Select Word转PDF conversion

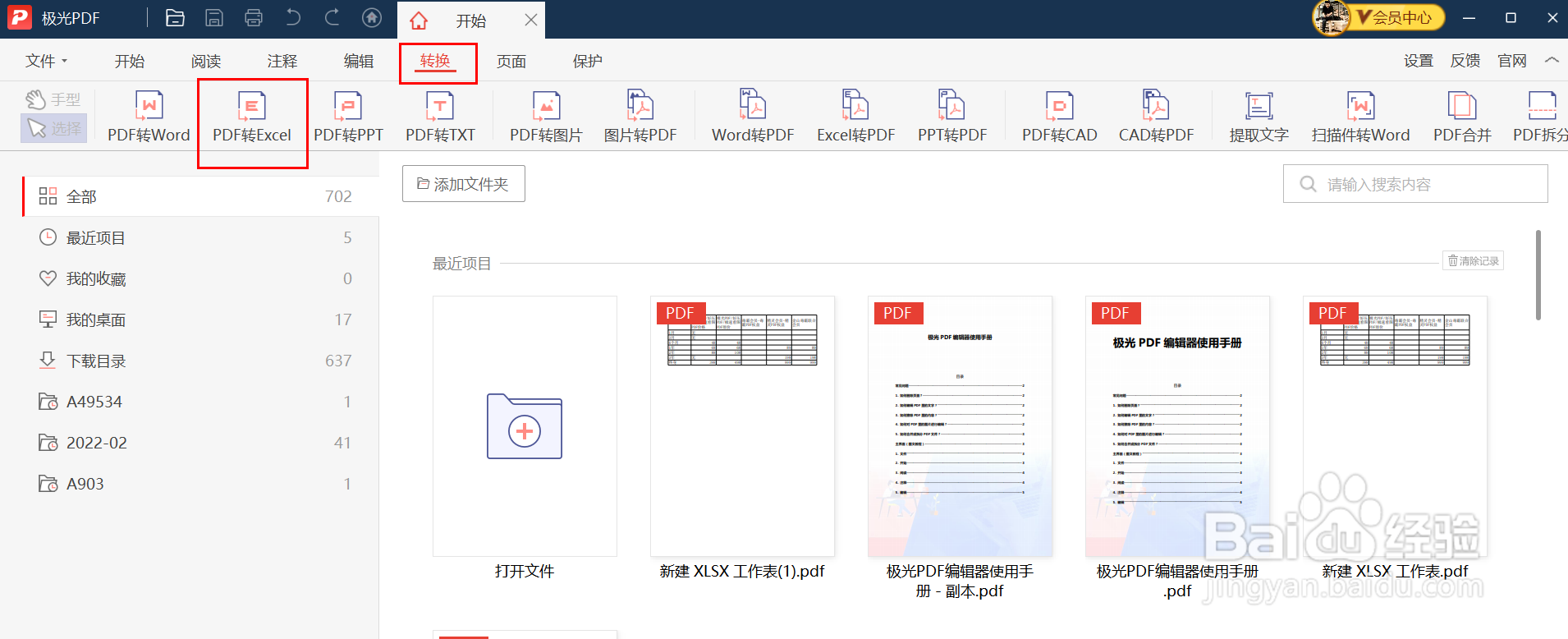(x=753, y=117)
